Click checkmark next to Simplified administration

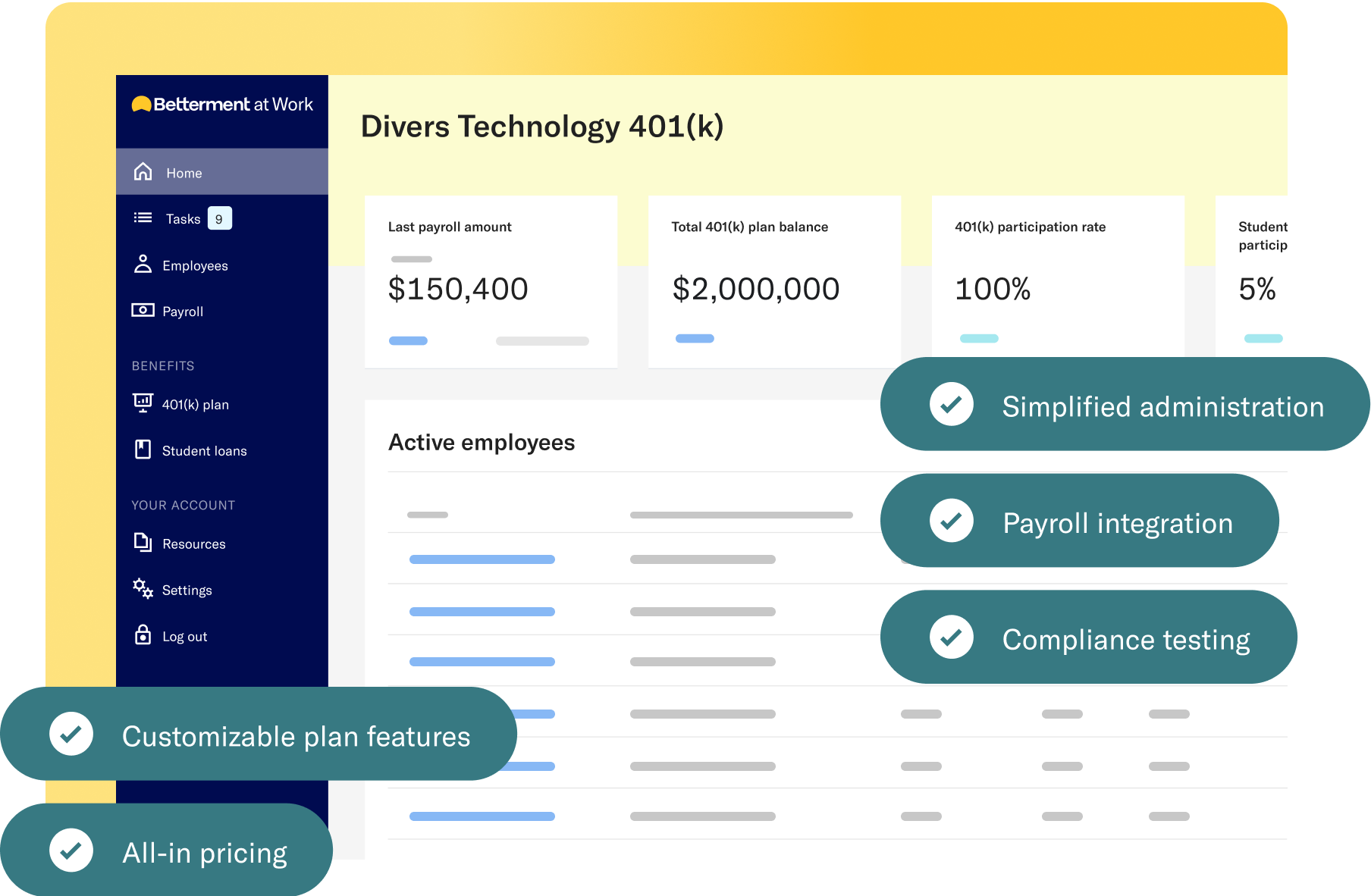click(952, 404)
